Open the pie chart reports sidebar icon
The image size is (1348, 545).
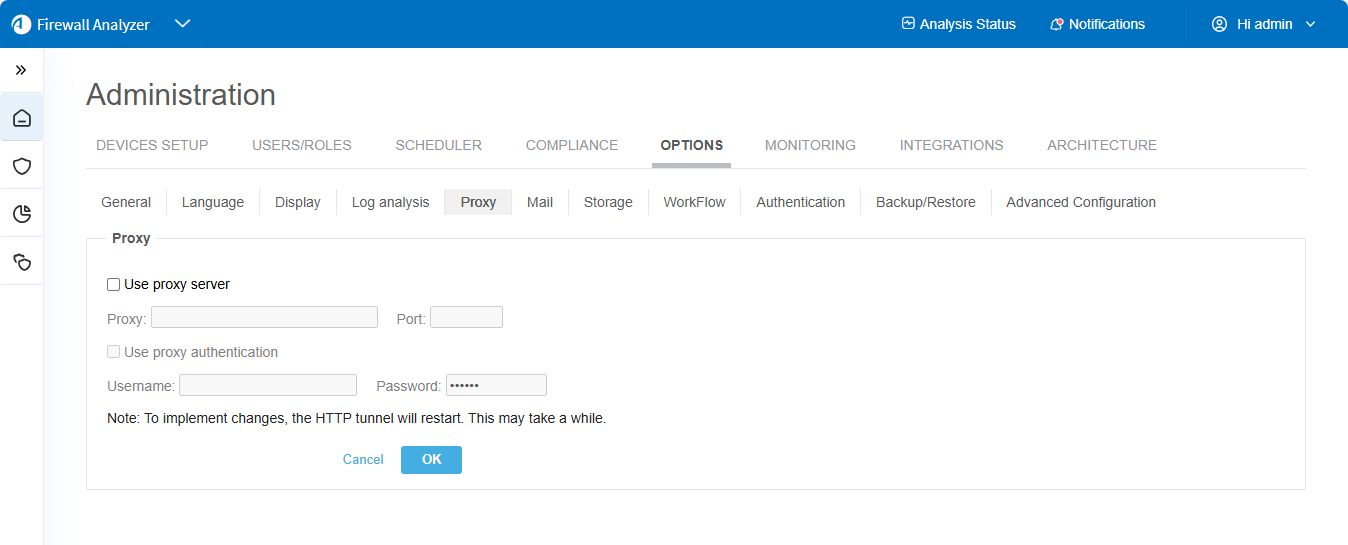click(x=21, y=213)
